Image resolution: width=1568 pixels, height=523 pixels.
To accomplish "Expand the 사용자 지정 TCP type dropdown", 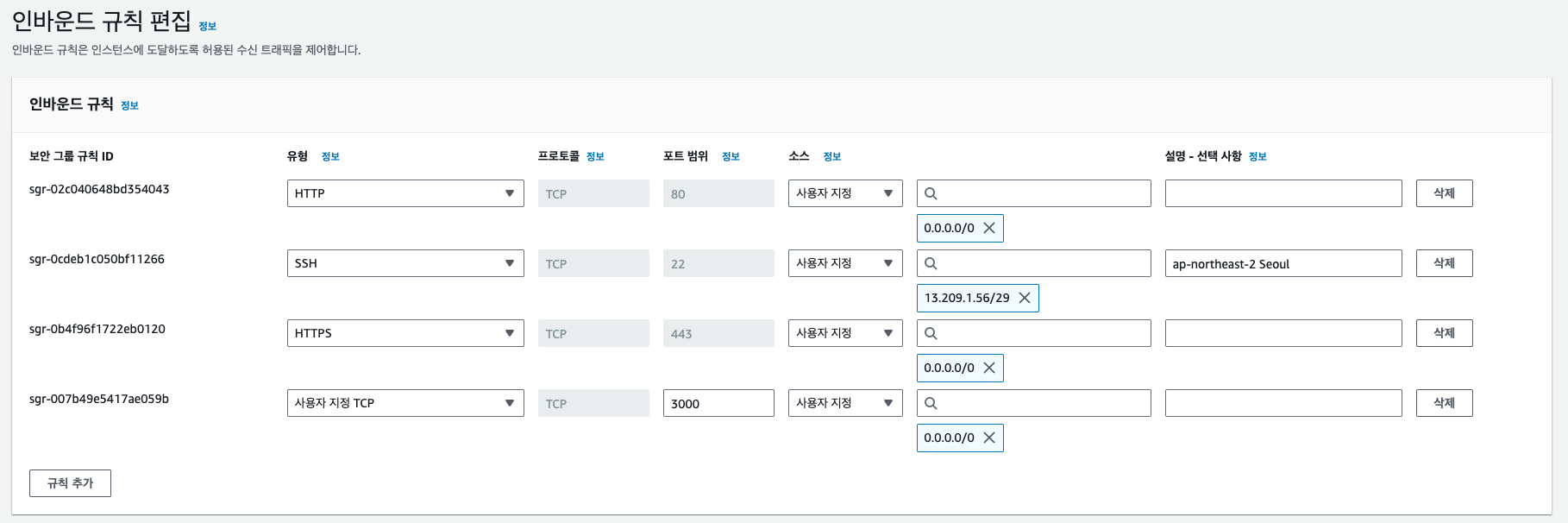I will point(405,403).
